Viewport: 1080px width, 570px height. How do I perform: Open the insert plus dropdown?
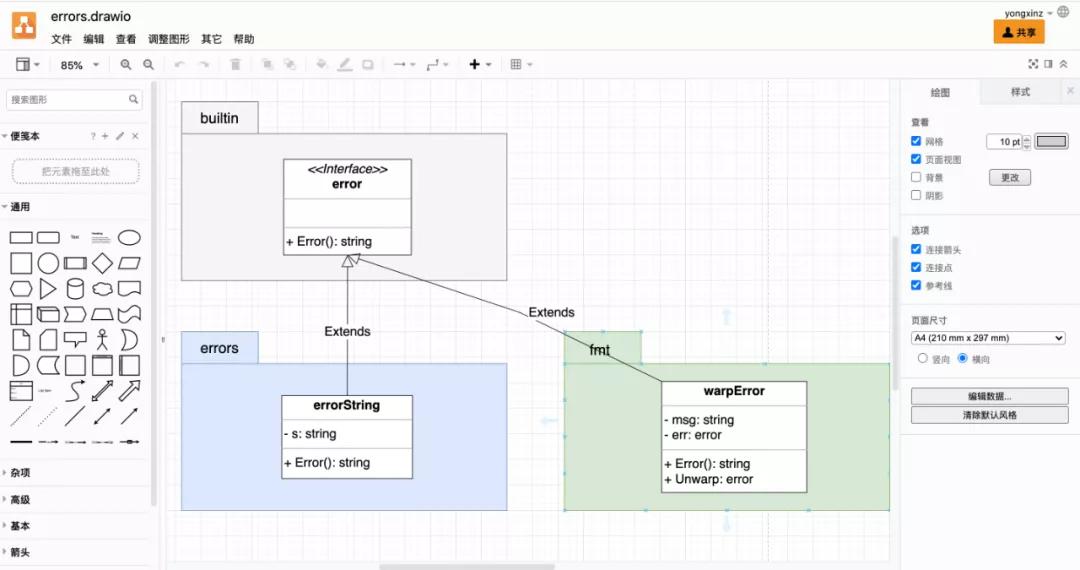[x=480, y=64]
